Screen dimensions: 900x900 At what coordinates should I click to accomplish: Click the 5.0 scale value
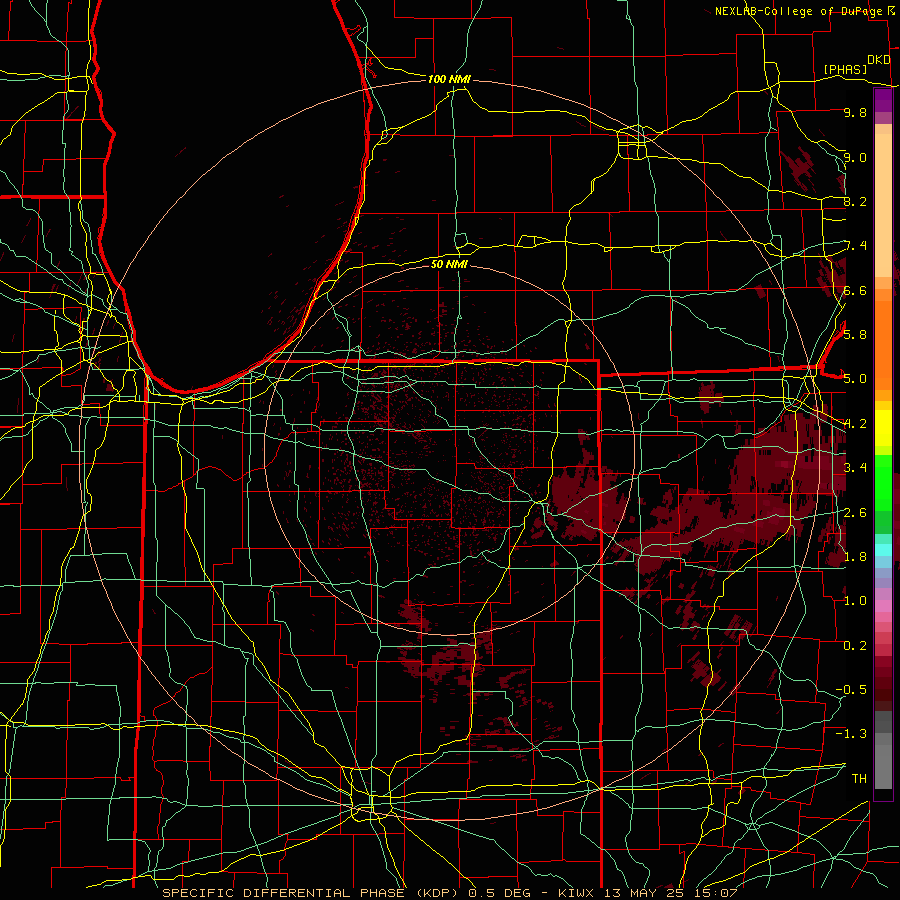tap(855, 379)
